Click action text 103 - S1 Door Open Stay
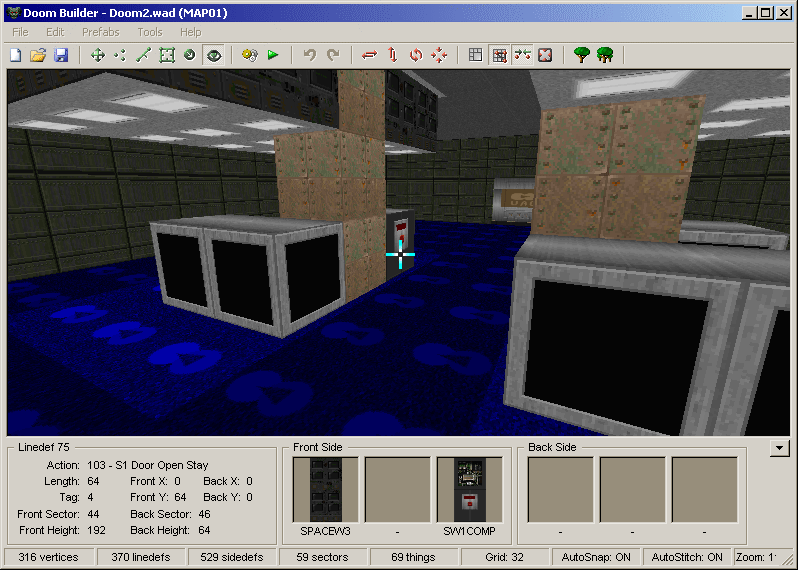This screenshot has width=798, height=570. 148,465
